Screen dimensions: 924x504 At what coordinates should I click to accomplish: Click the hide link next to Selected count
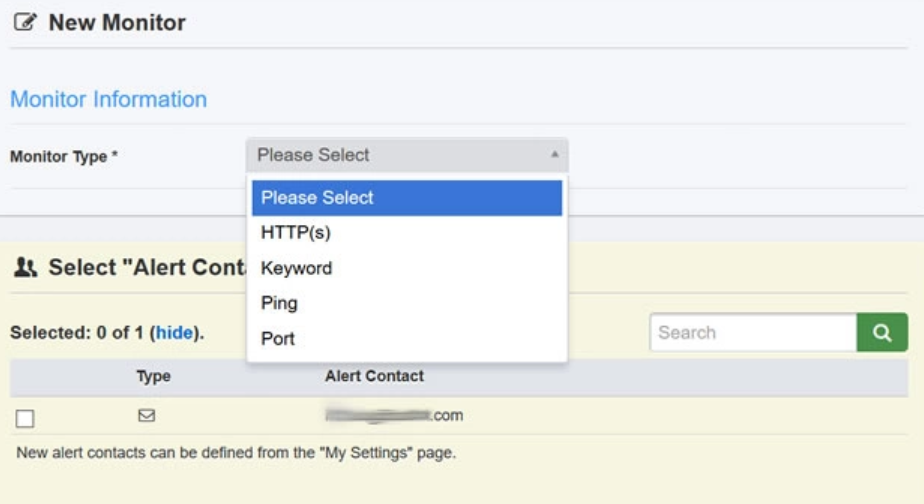pyautogui.click(x=175, y=333)
